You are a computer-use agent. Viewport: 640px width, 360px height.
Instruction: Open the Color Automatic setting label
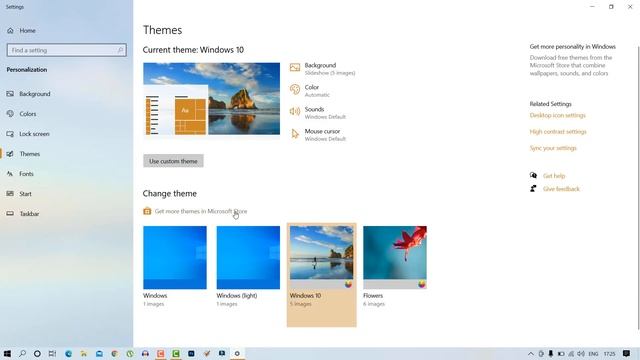coord(317,91)
